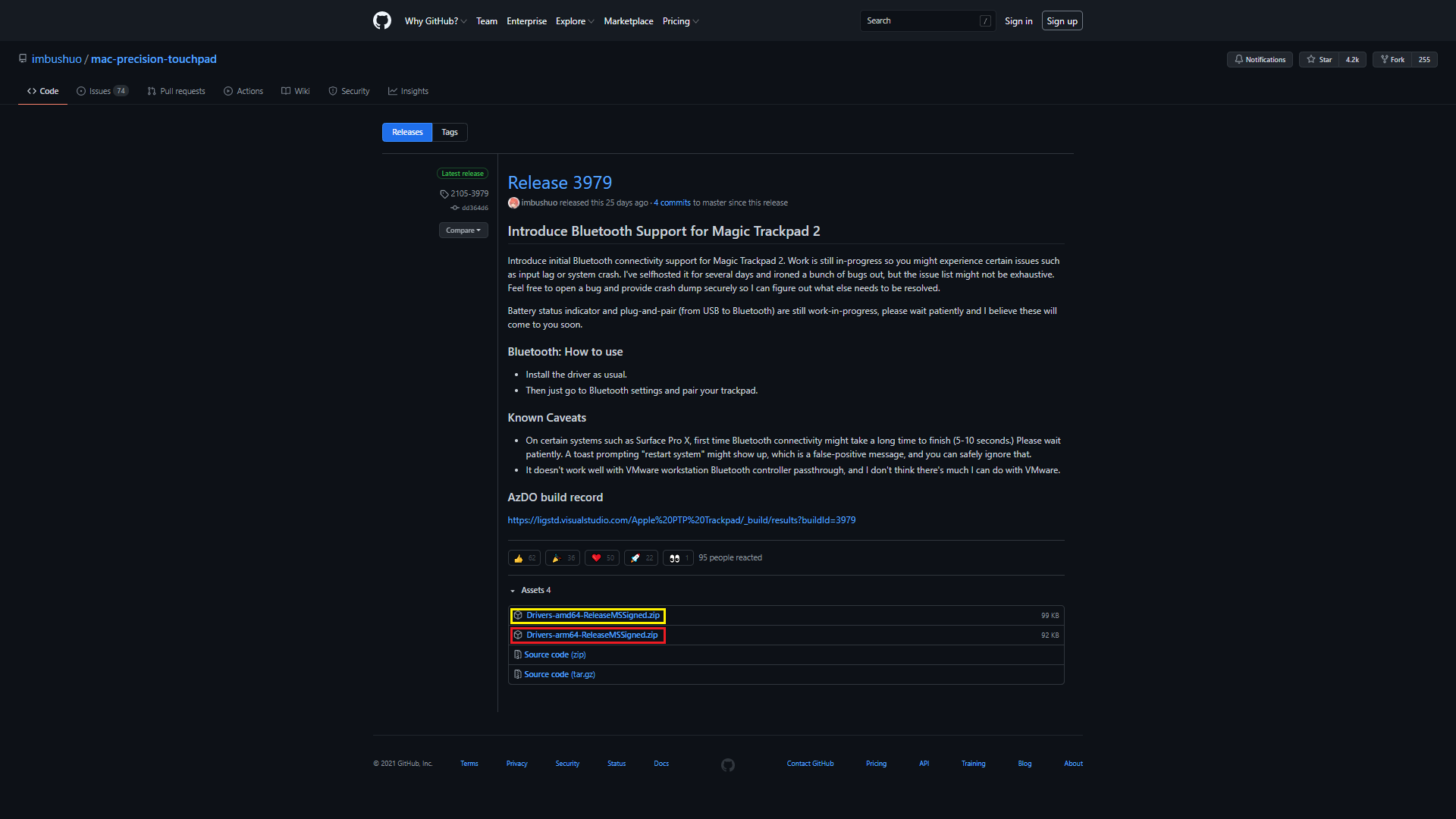Click the heart reaction emoji
Viewport: 1456px width, 819px height.
(596, 558)
